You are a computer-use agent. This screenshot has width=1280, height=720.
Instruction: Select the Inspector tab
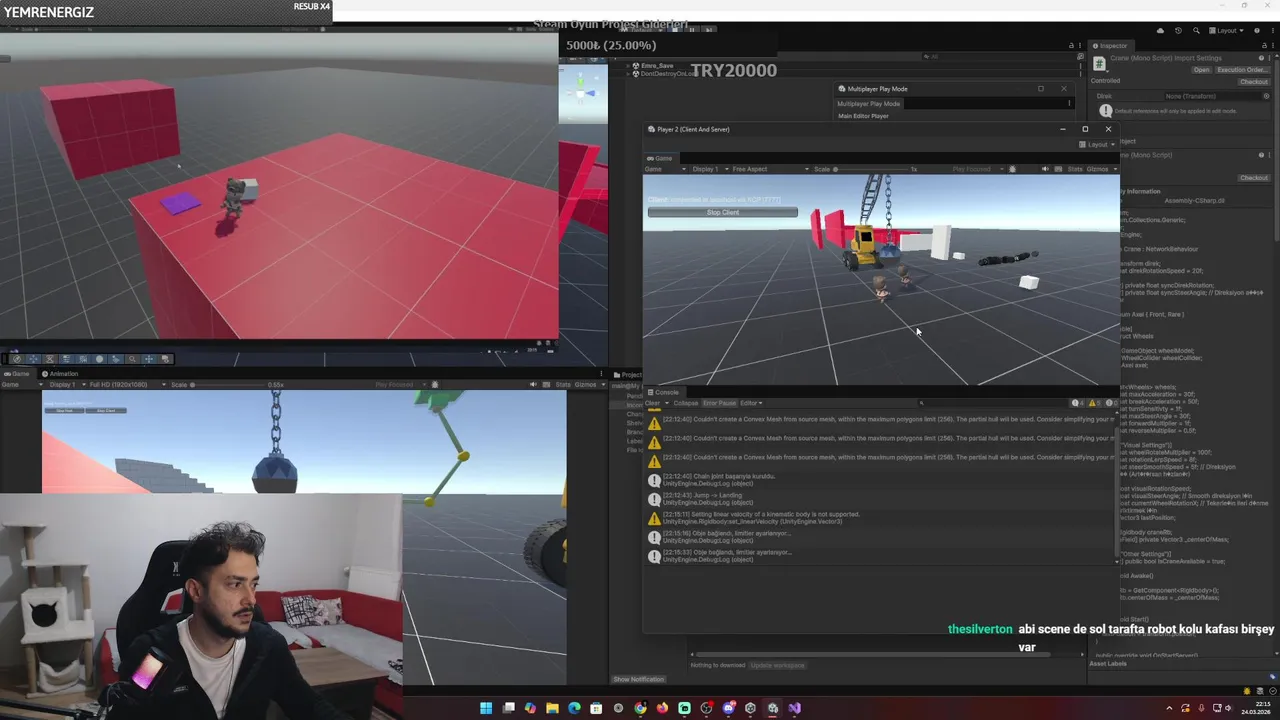click(x=1110, y=46)
